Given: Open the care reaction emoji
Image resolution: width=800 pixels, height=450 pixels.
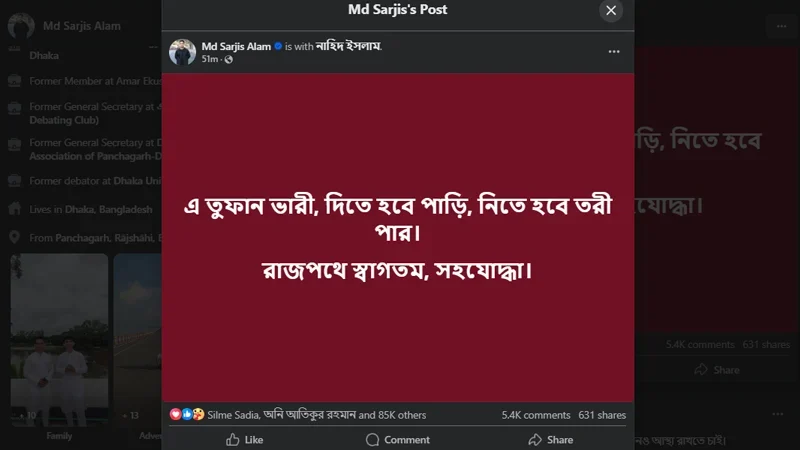Looking at the screenshot, I should (198, 414).
